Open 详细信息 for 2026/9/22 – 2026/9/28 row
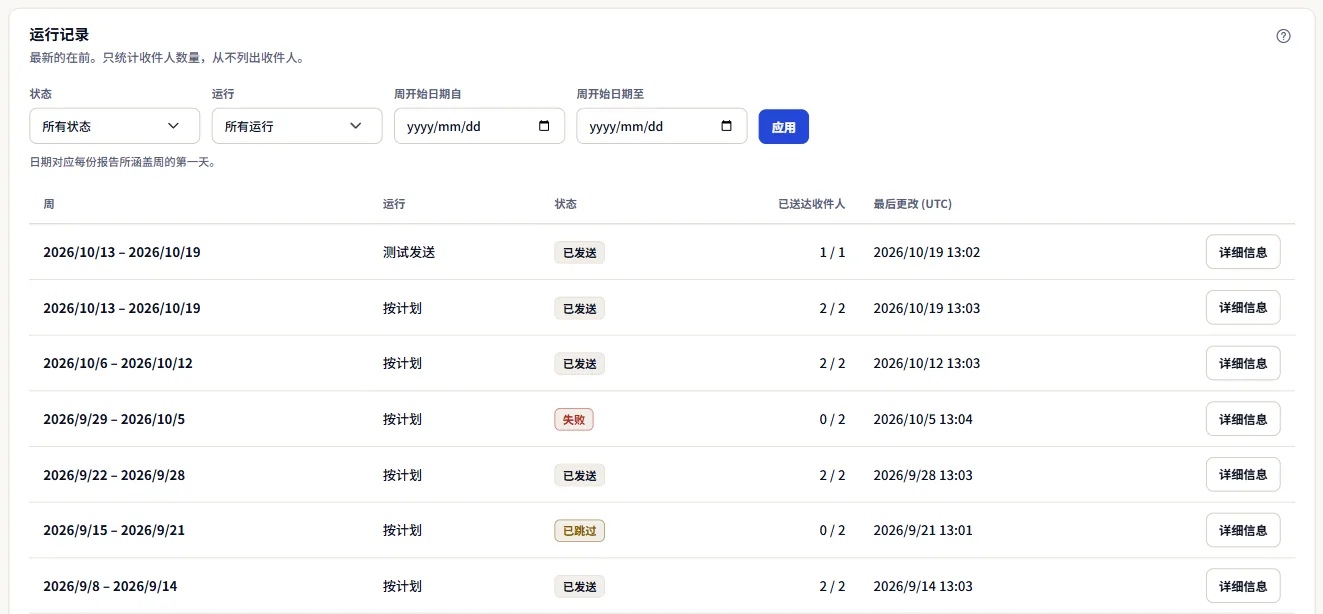This screenshot has height=614, width=1323. [1243, 475]
